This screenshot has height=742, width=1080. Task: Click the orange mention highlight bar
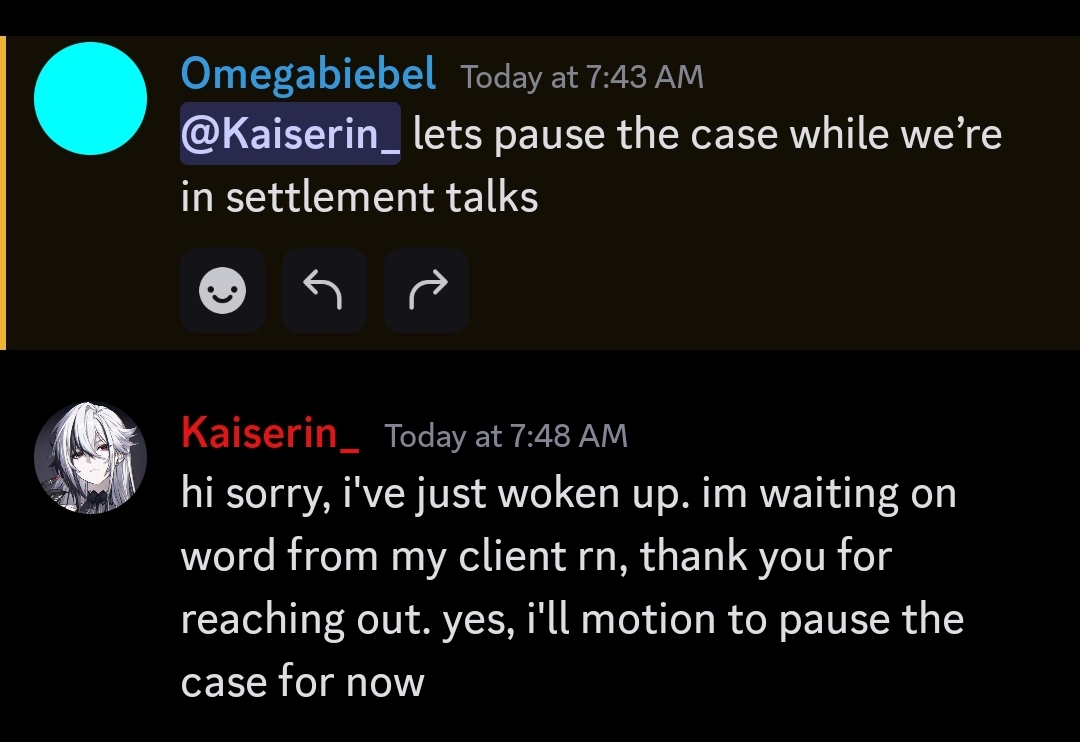coord(3,193)
